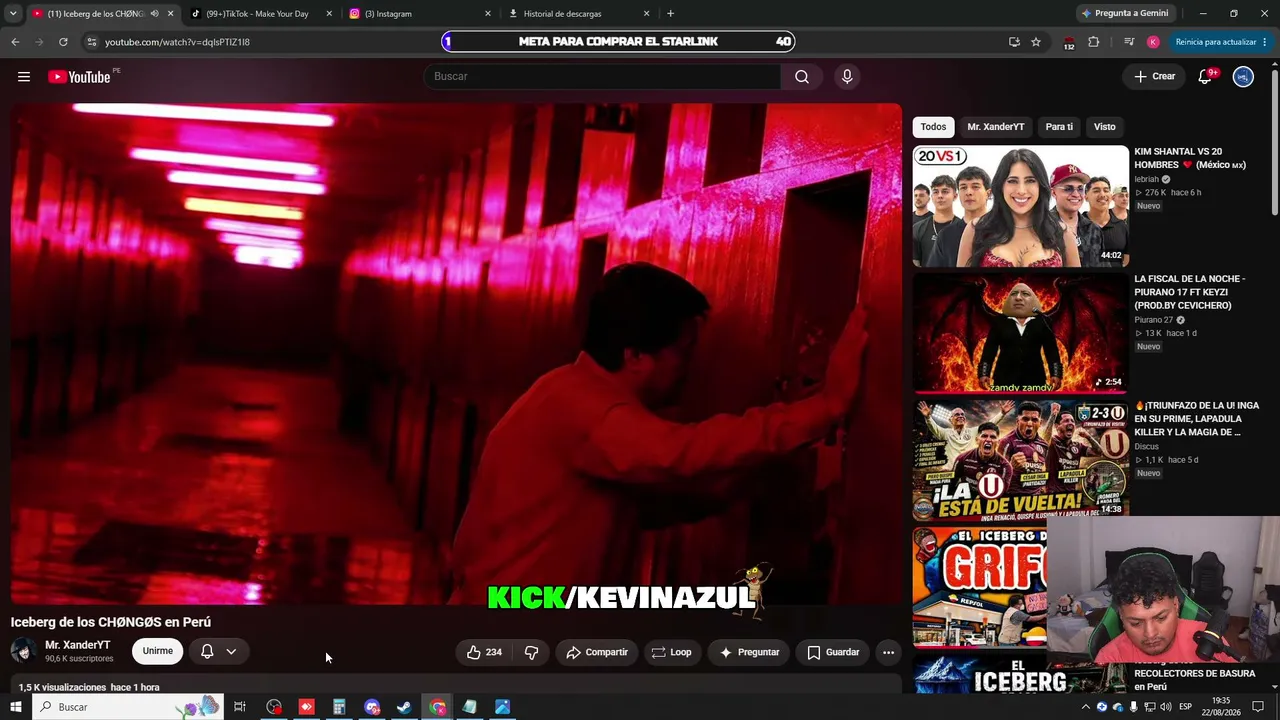Click the Unirme button

coord(157,652)
